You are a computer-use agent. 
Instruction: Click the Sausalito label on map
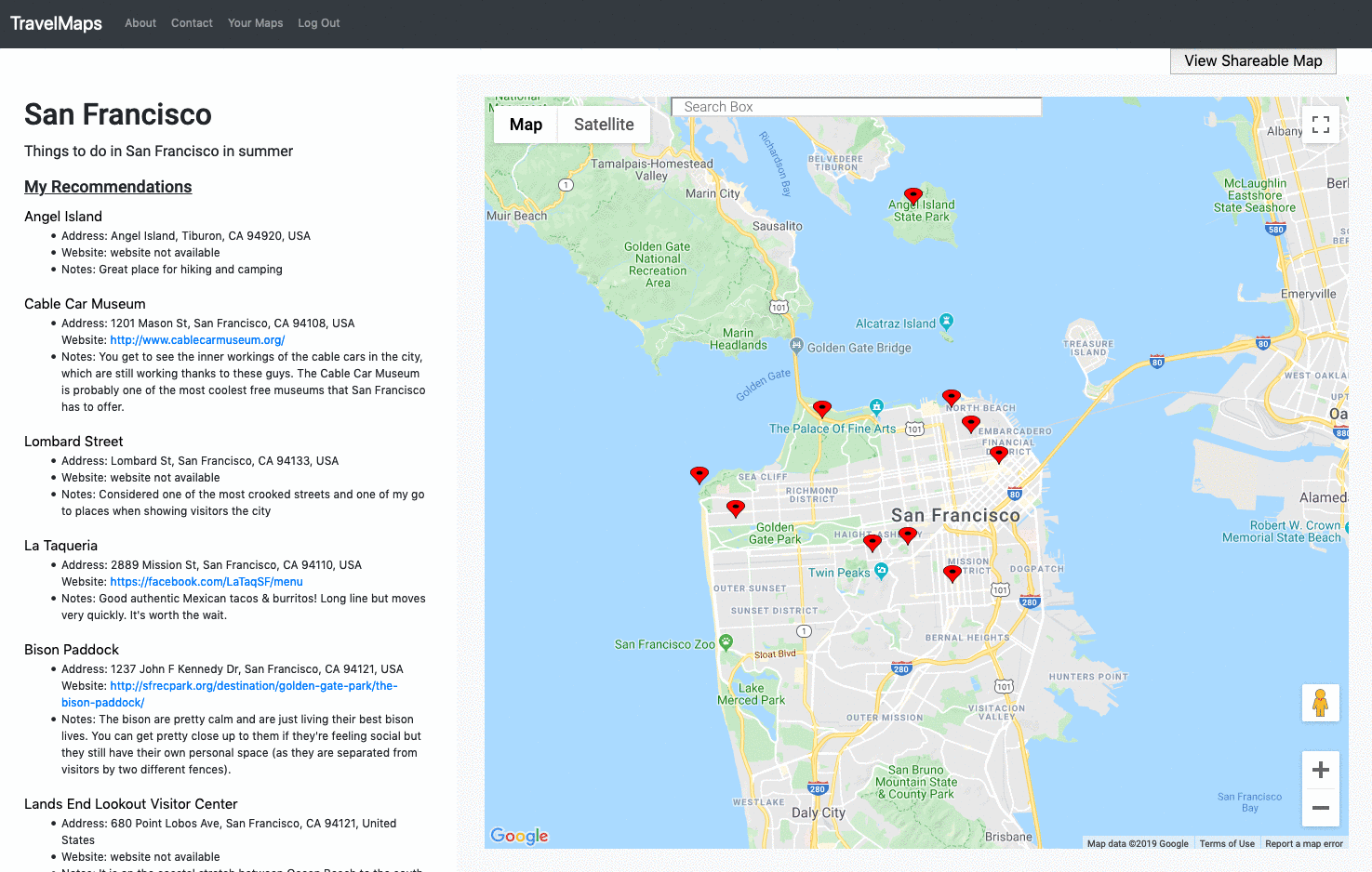pyautogui.click(x=778, y=226)
